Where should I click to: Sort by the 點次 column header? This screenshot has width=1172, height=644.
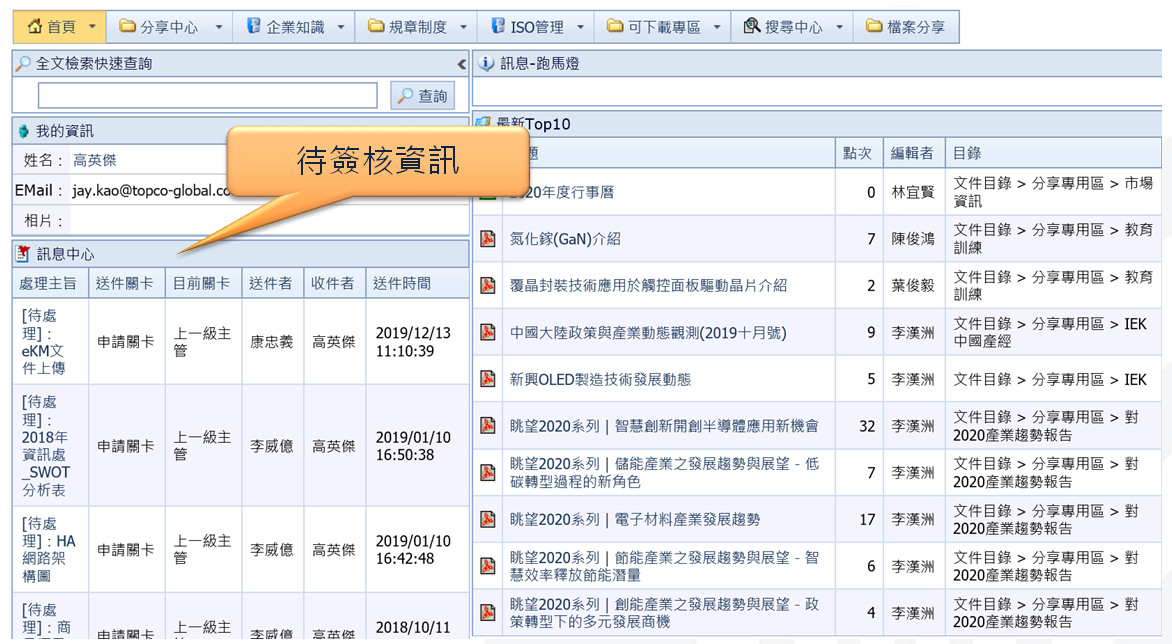point(857,153)
